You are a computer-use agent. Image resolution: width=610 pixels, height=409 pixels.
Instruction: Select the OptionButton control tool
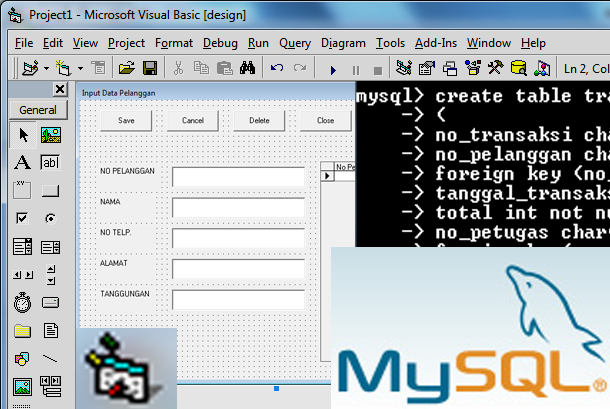coord(51,219)
